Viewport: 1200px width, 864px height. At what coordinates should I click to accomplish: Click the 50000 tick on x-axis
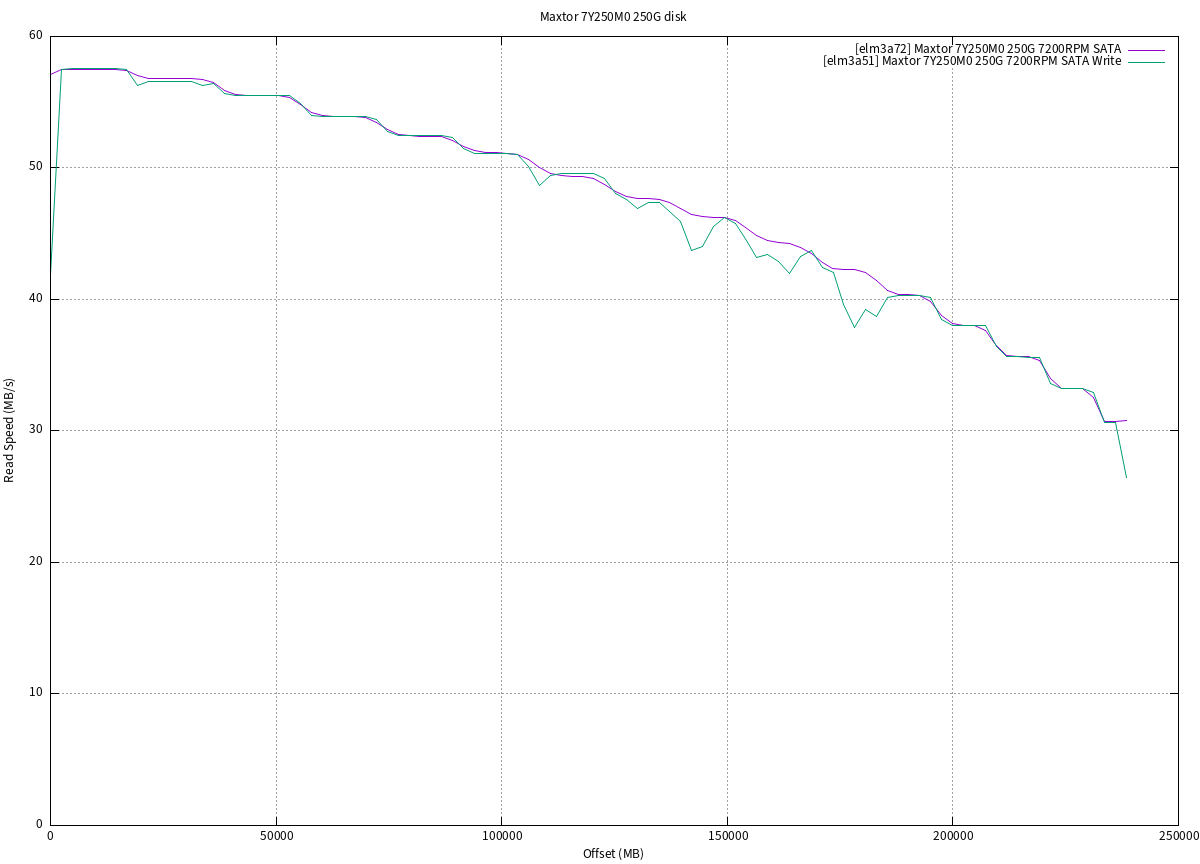click(276, 837)
